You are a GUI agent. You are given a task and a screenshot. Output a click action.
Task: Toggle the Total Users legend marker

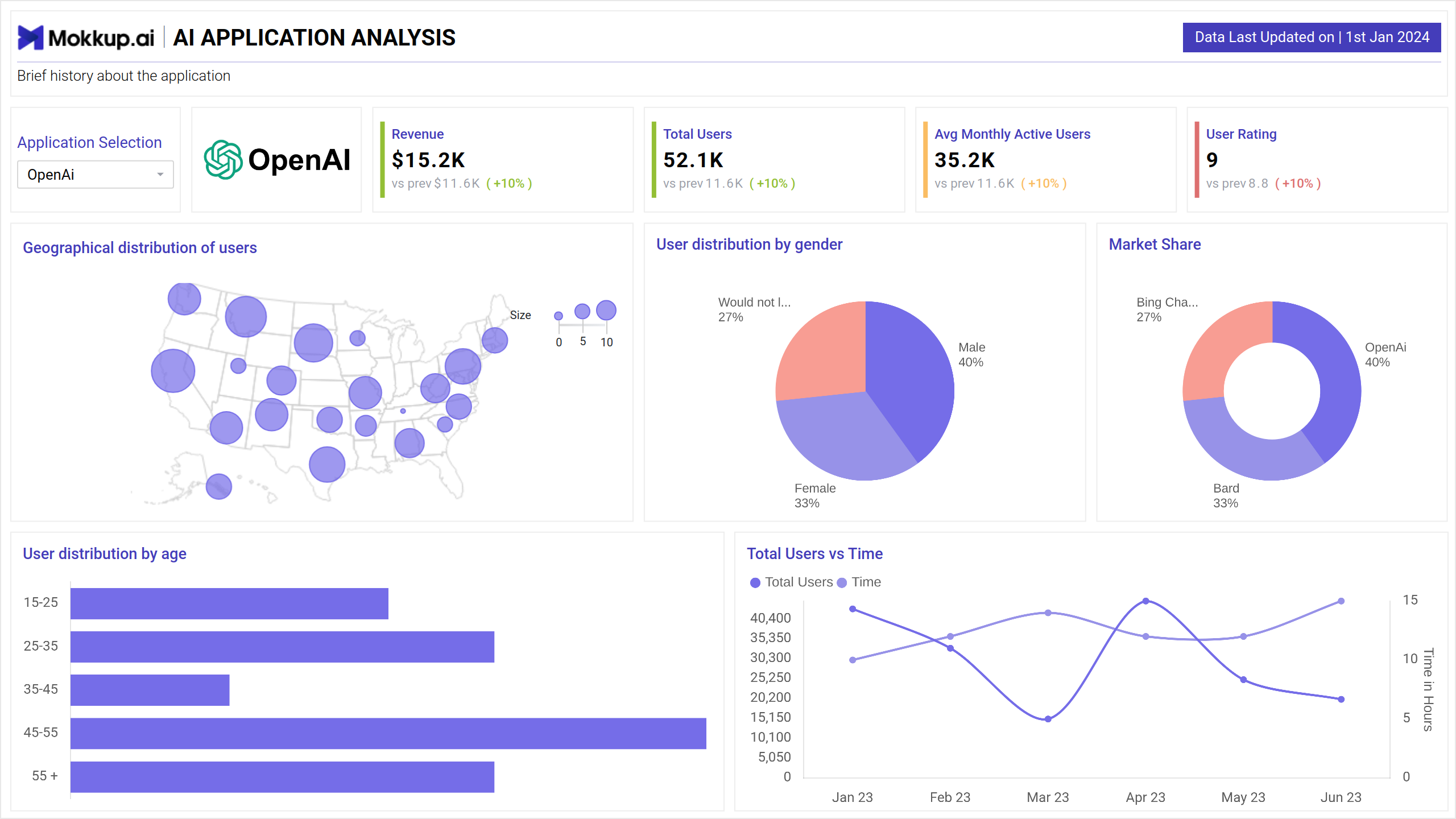pyautogui.click(x=755, y=583)
